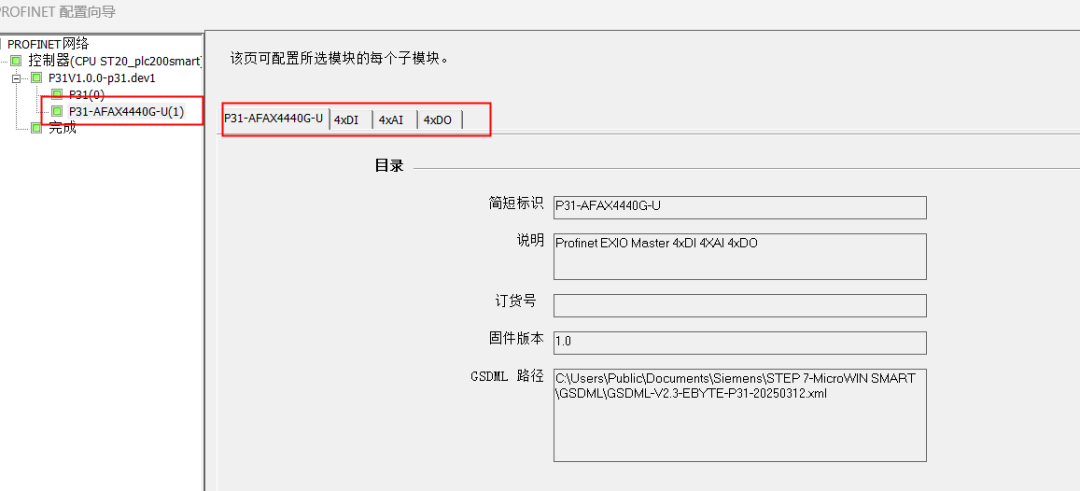Image resolution: width=1080 pixels, height=491 pixels.
Task: Click the GSDML 路径 text box
Action: 740,415
